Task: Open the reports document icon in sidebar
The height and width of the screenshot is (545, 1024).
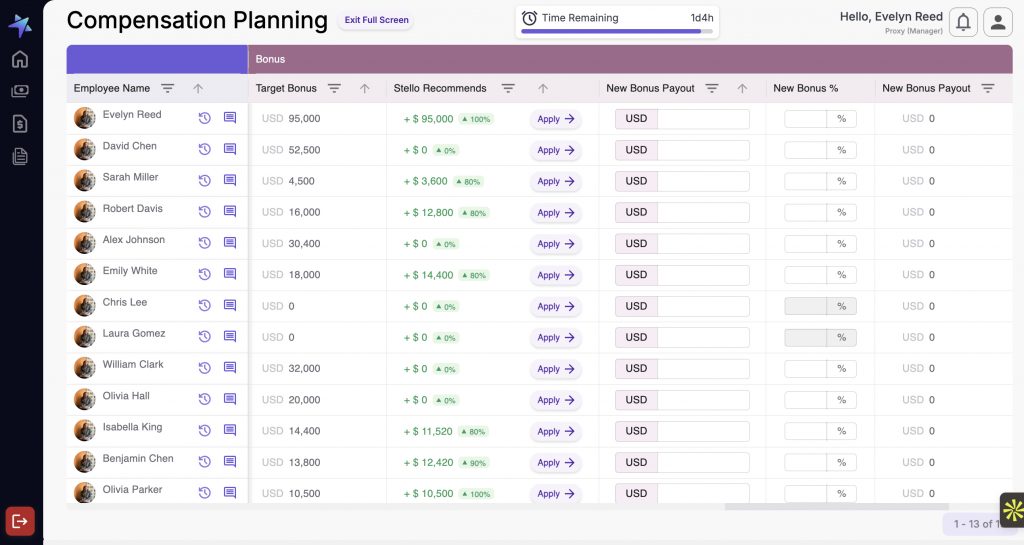Action: click(x=20, y=156)
